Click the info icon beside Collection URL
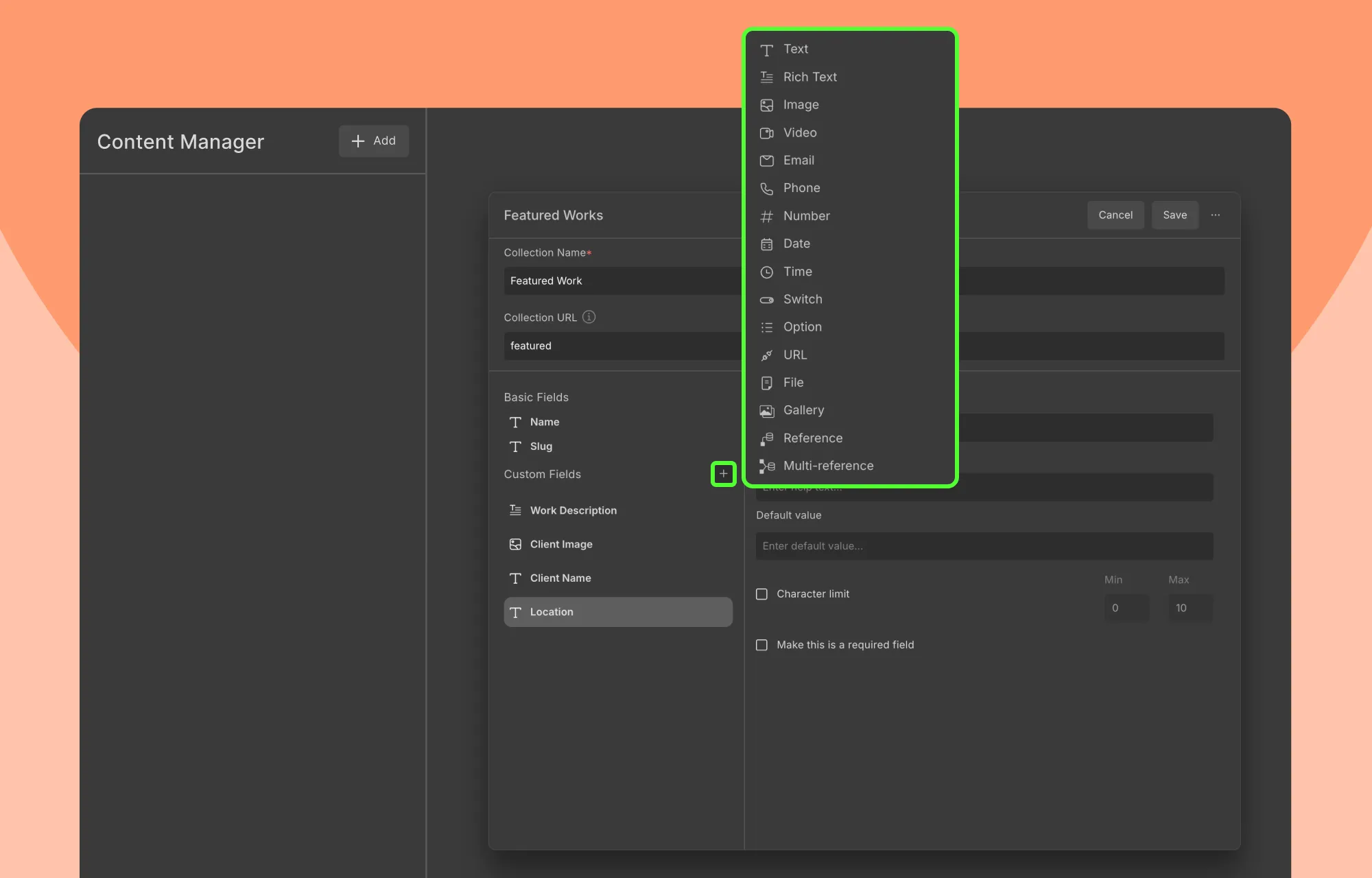 click(589, 317)
